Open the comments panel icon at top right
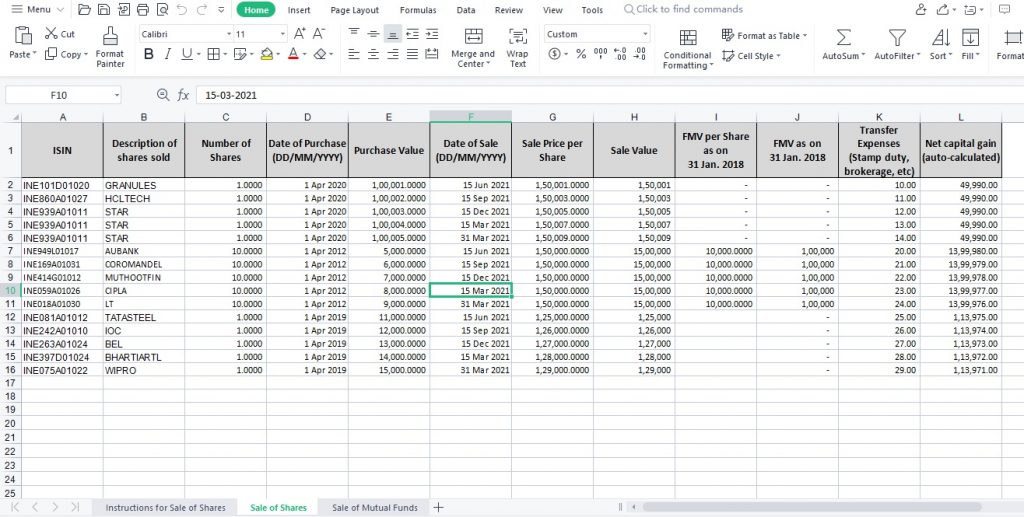 pyautogui.click(x=1004, y=10)
